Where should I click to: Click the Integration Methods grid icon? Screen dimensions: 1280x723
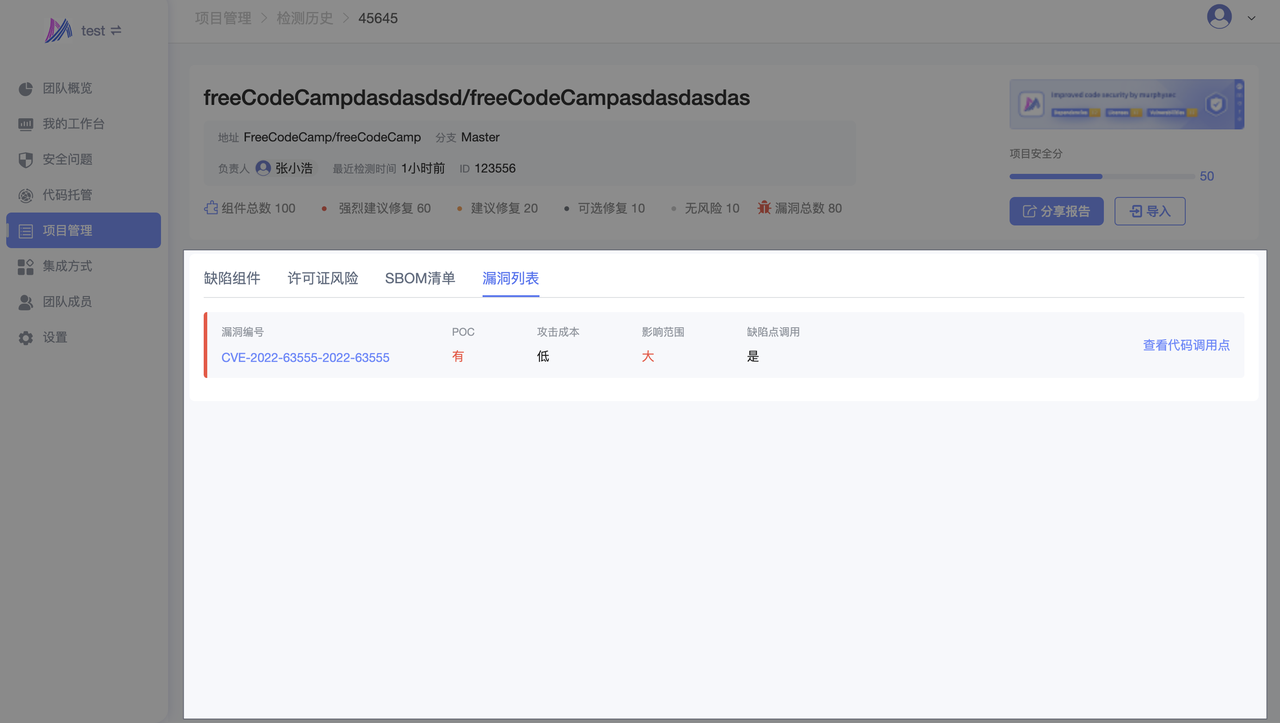pos(26,266)
